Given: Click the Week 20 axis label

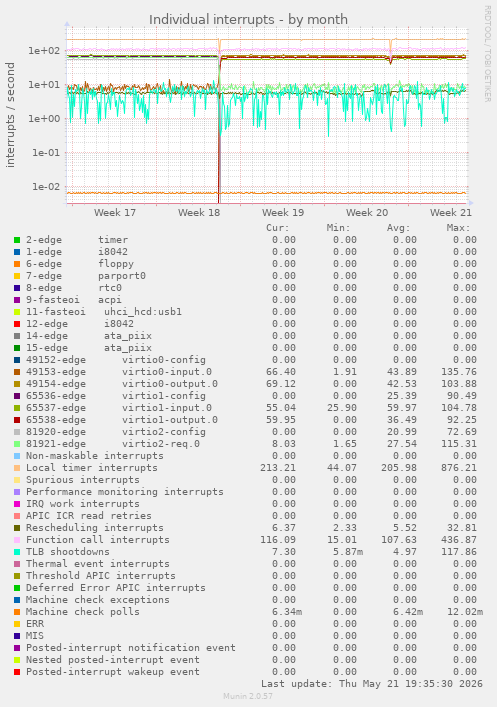Looking at the screenshot, I should click(x=367, y=212).
